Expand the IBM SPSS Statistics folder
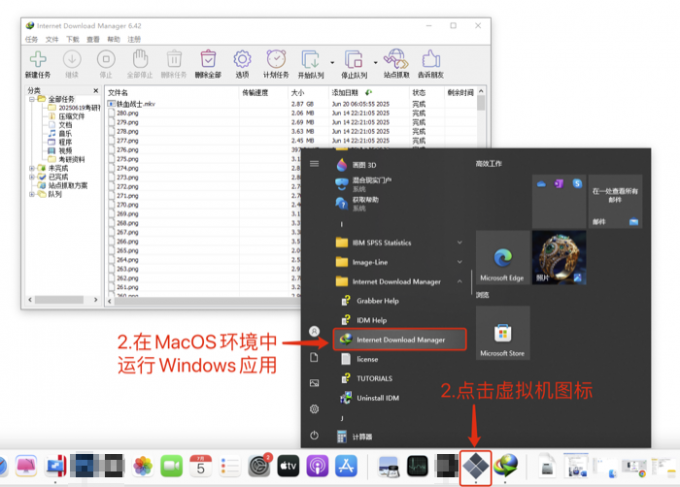Image resolution: width=680 pixels, height=487 pixels. pos(399,242)
